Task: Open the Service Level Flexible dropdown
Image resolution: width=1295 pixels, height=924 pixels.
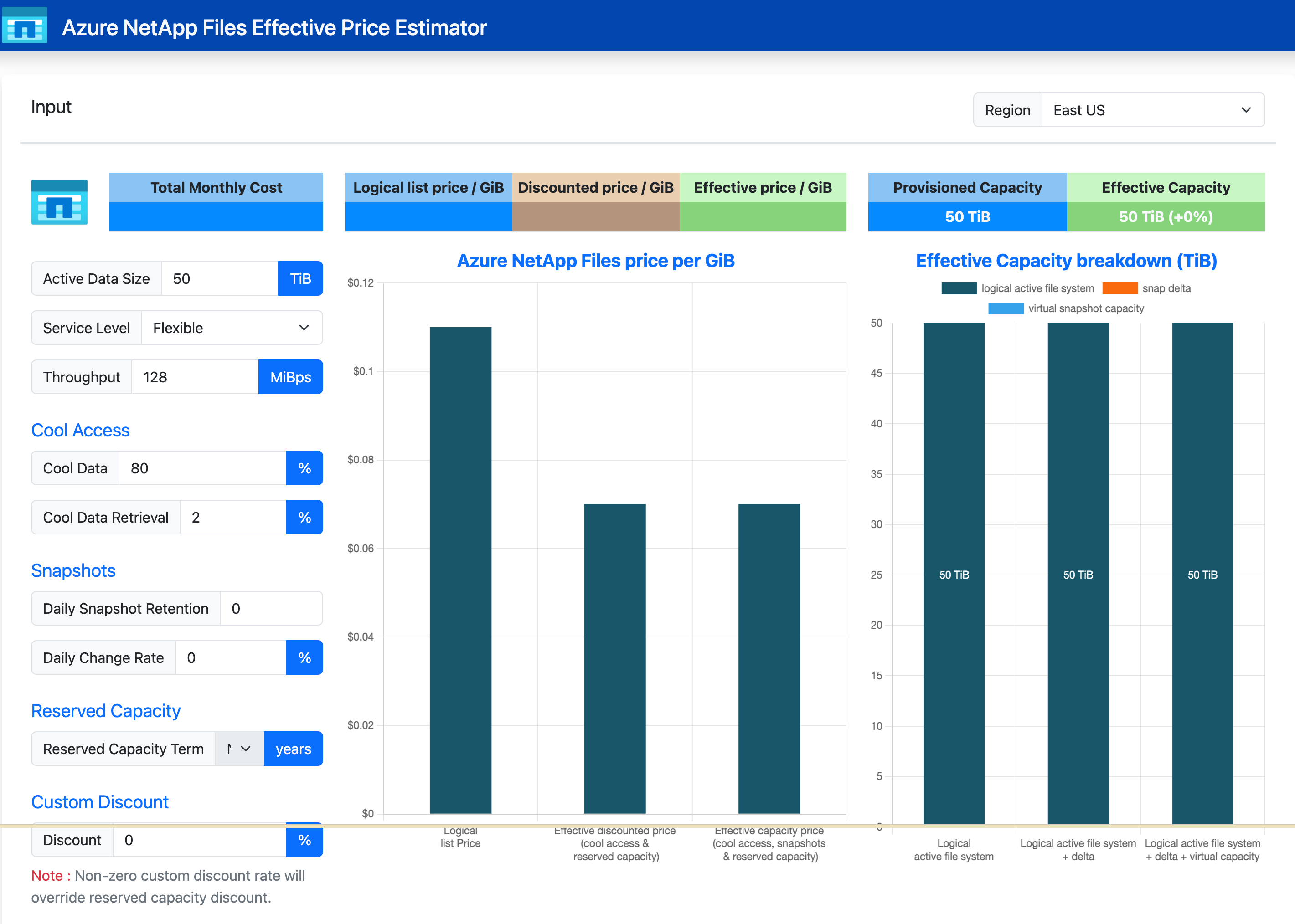Action: [232, 328]
